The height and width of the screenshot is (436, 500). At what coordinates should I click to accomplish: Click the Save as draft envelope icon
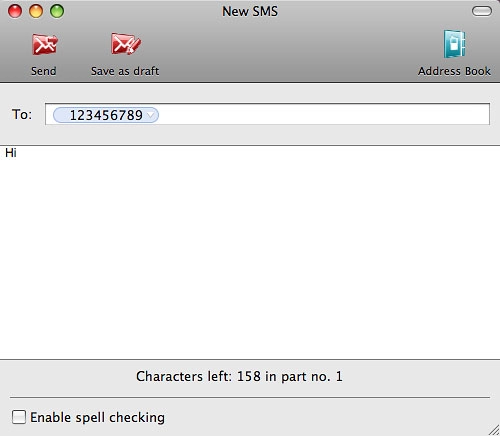click(x=126, y=44)
